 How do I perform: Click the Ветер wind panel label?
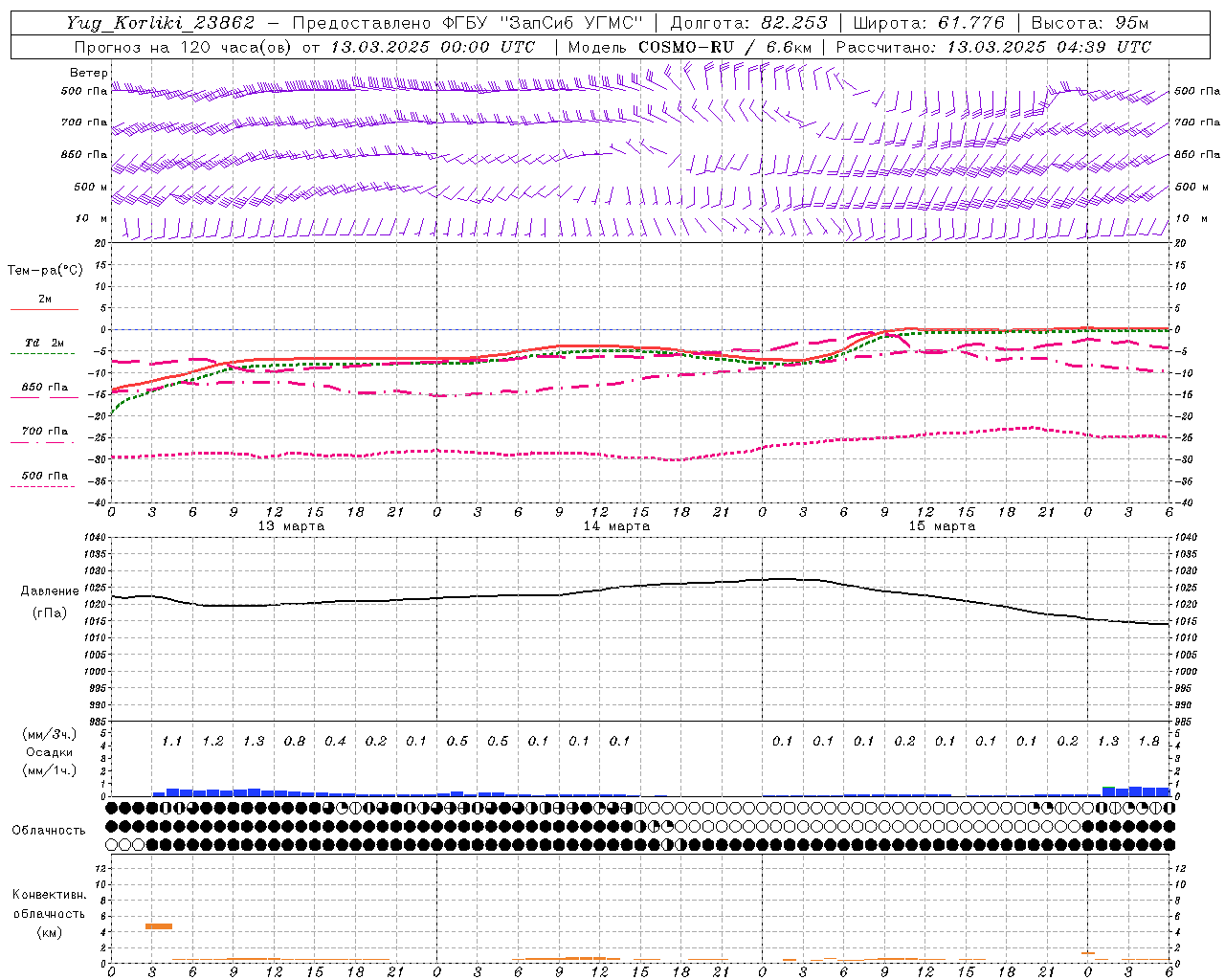[88, 73]
